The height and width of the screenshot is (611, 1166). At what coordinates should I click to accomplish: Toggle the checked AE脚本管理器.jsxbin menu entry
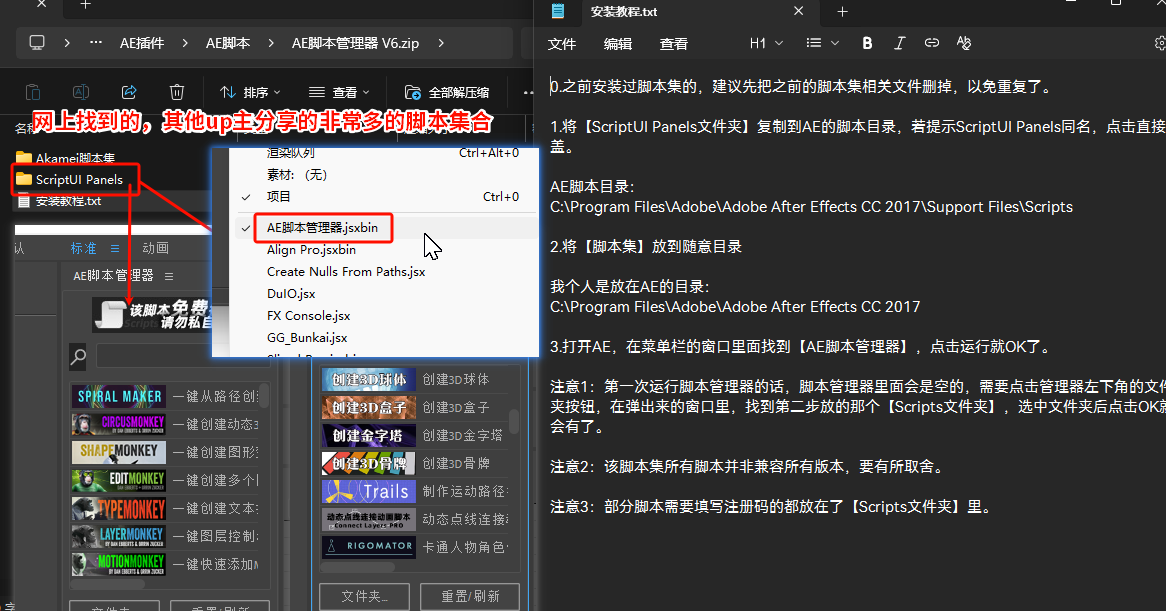point(383,227)
